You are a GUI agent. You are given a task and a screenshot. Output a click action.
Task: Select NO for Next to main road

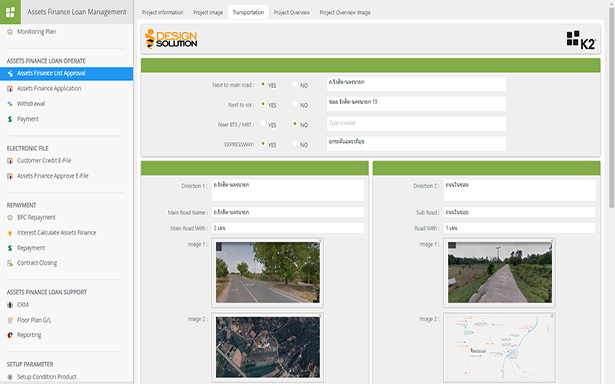click(x=295, y=84)
